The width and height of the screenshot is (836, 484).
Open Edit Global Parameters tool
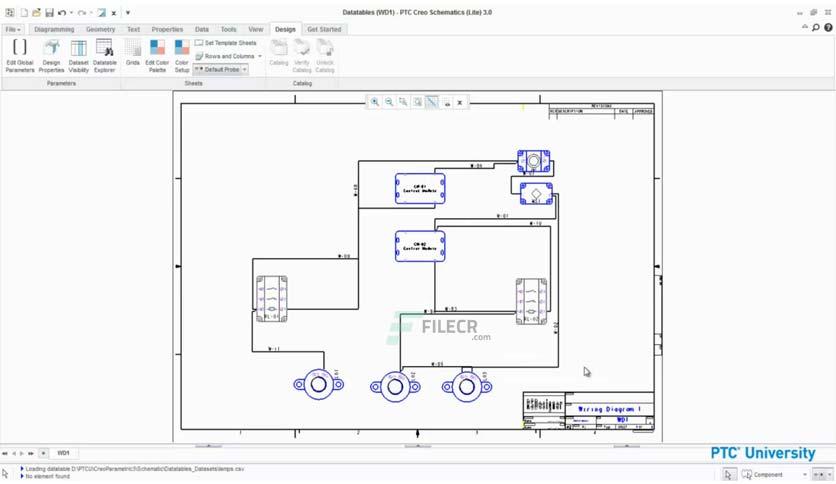pyautogui.click(x=20, y=55)
